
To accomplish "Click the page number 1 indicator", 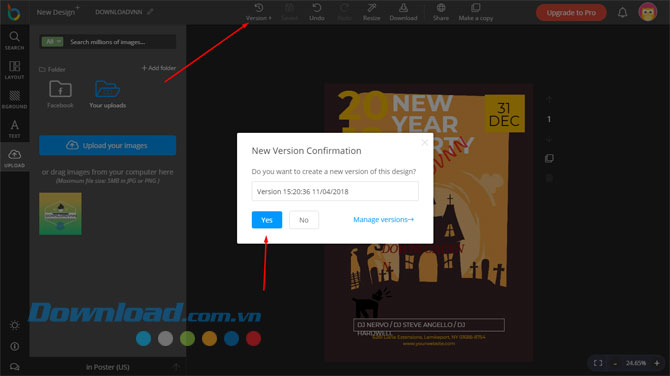I will pos(549,119).
